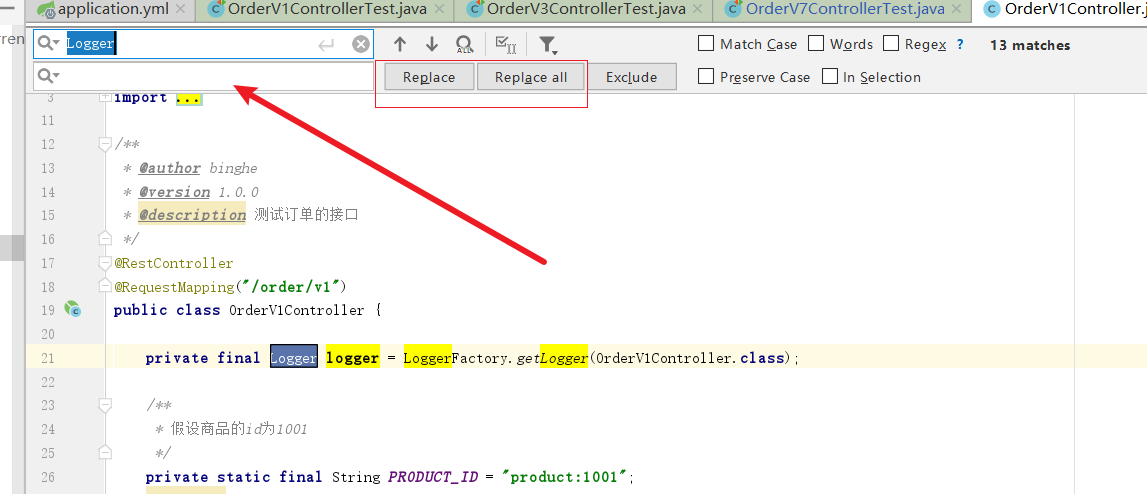Click the Exclude button
1147x494 pixels.
point(631,77)
